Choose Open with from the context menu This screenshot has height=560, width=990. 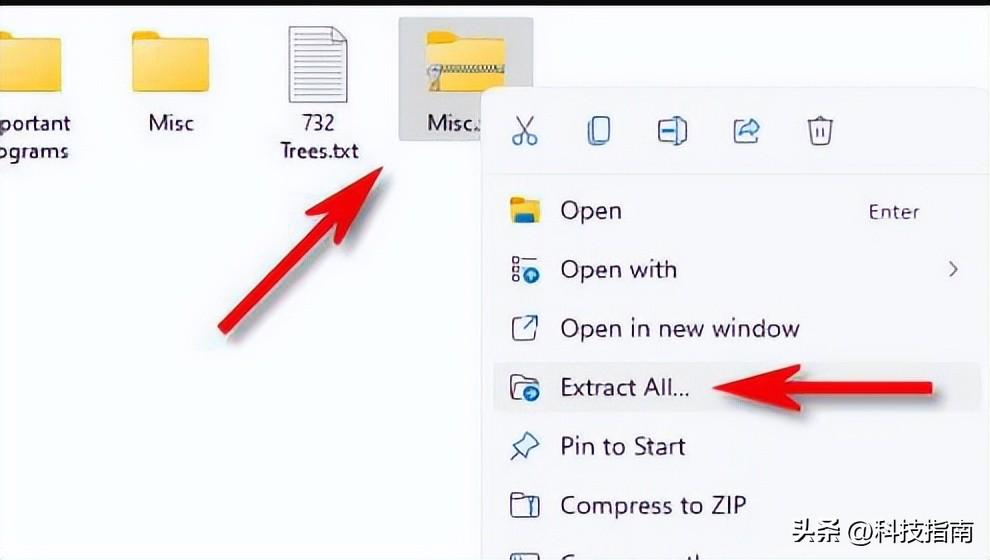[x=736, y=270]
